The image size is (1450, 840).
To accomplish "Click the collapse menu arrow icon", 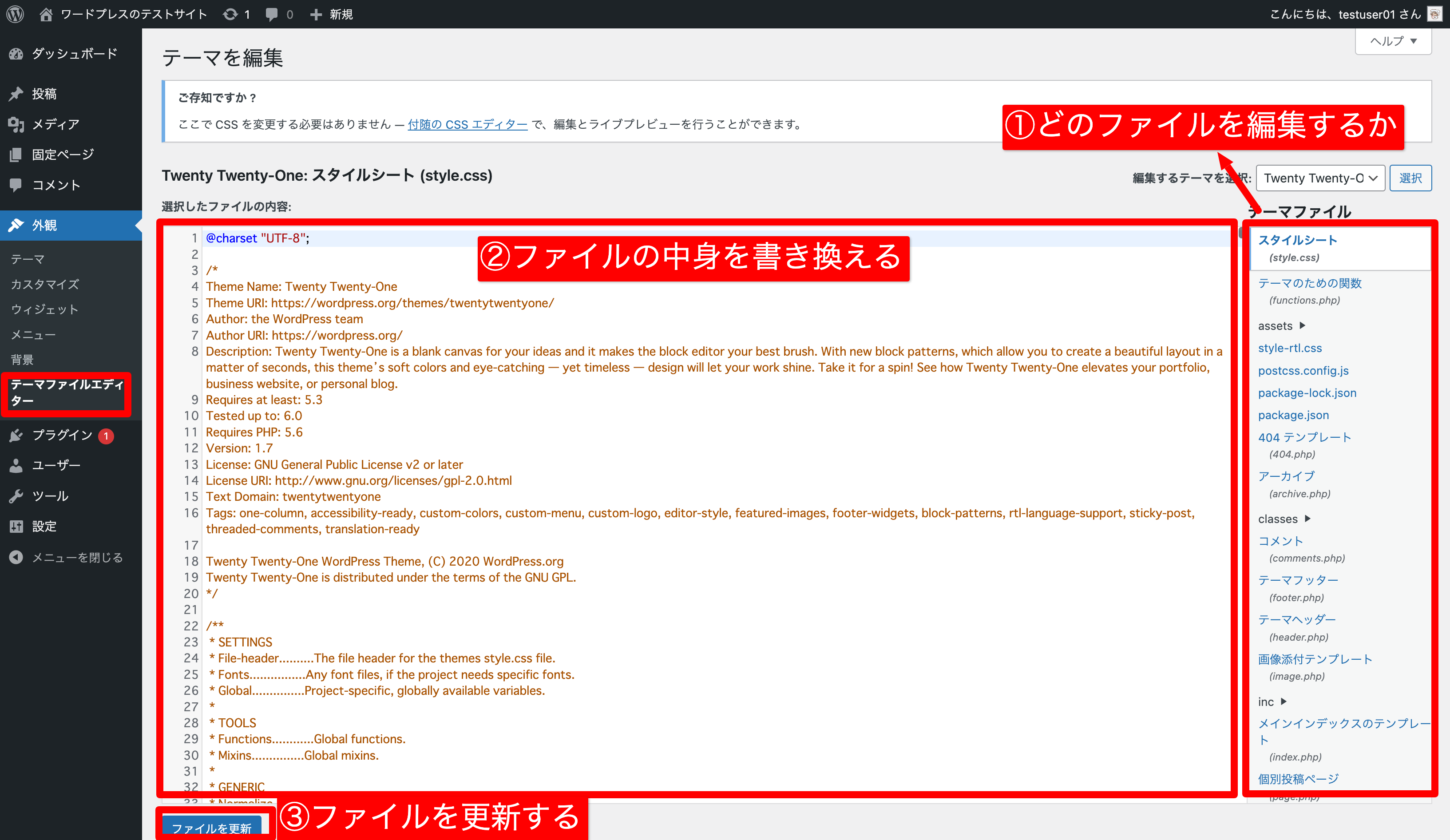I will pyautogui.click(x=16, y=557).
